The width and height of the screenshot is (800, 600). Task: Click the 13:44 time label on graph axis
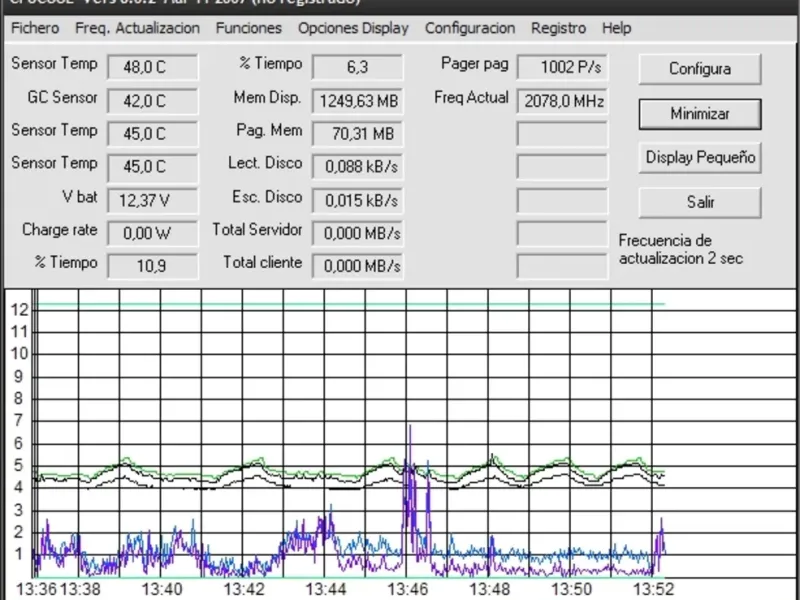pos(326,590)
